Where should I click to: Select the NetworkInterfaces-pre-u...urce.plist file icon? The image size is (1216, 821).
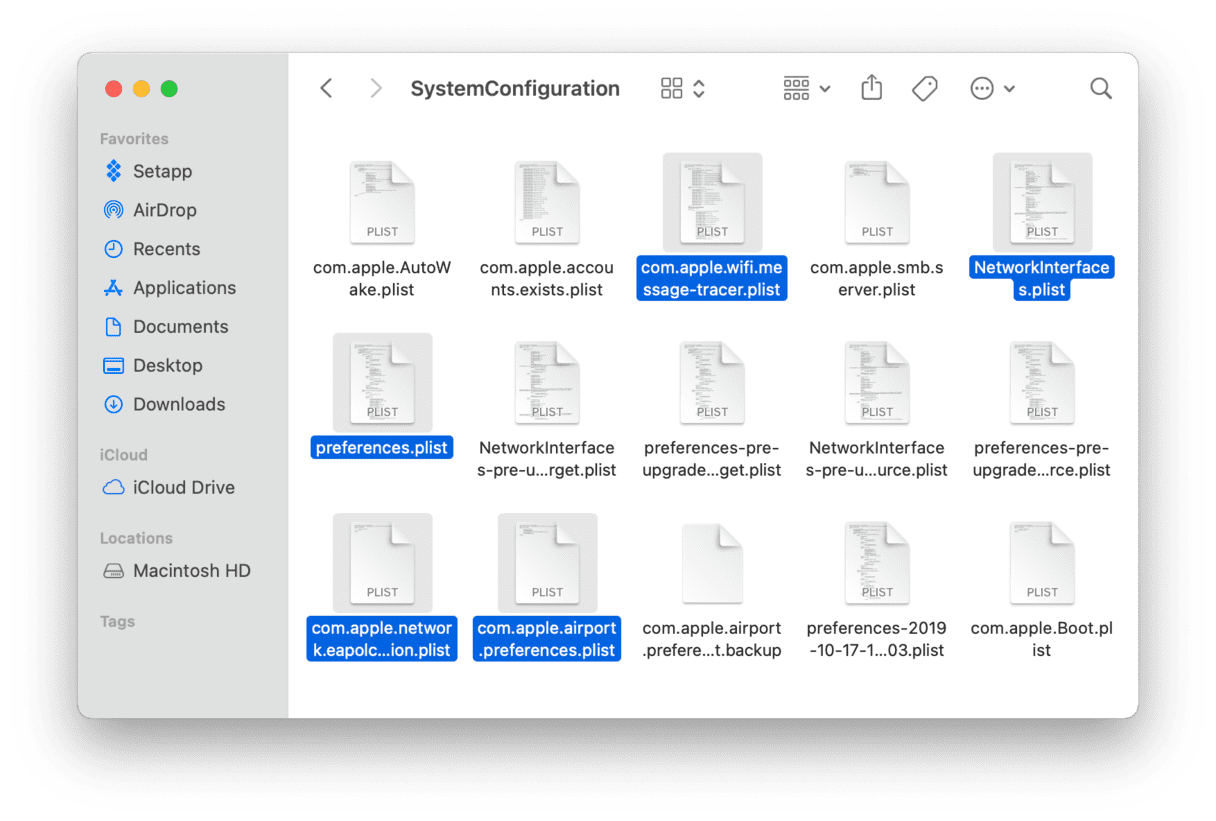click(x=877, y=382)
